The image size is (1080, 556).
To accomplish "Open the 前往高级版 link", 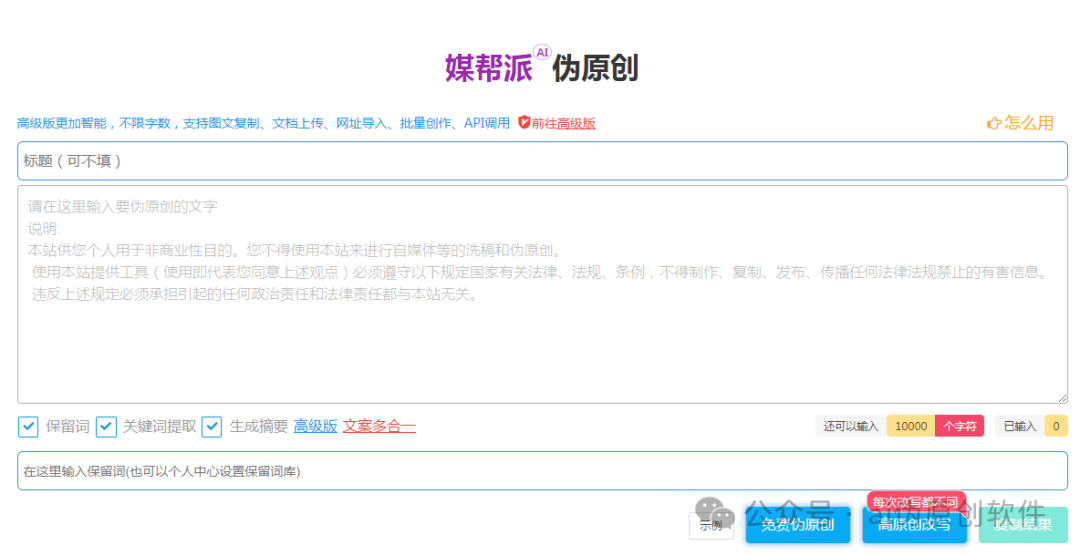I will pos(563,123).
